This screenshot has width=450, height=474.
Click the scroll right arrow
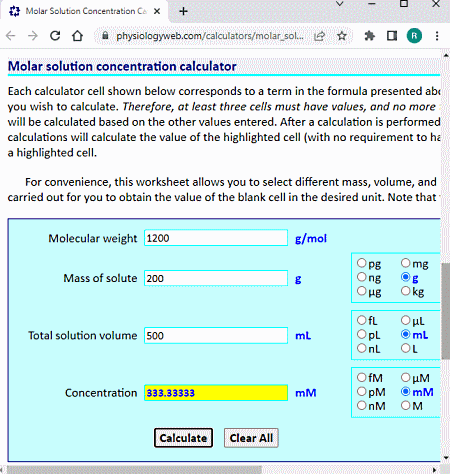434,470
